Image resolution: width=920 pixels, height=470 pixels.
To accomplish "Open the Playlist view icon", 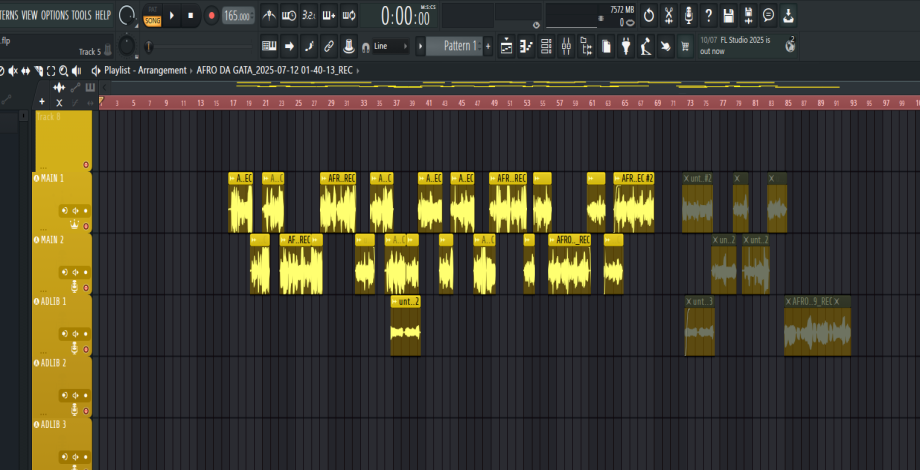I will [506, 46].
